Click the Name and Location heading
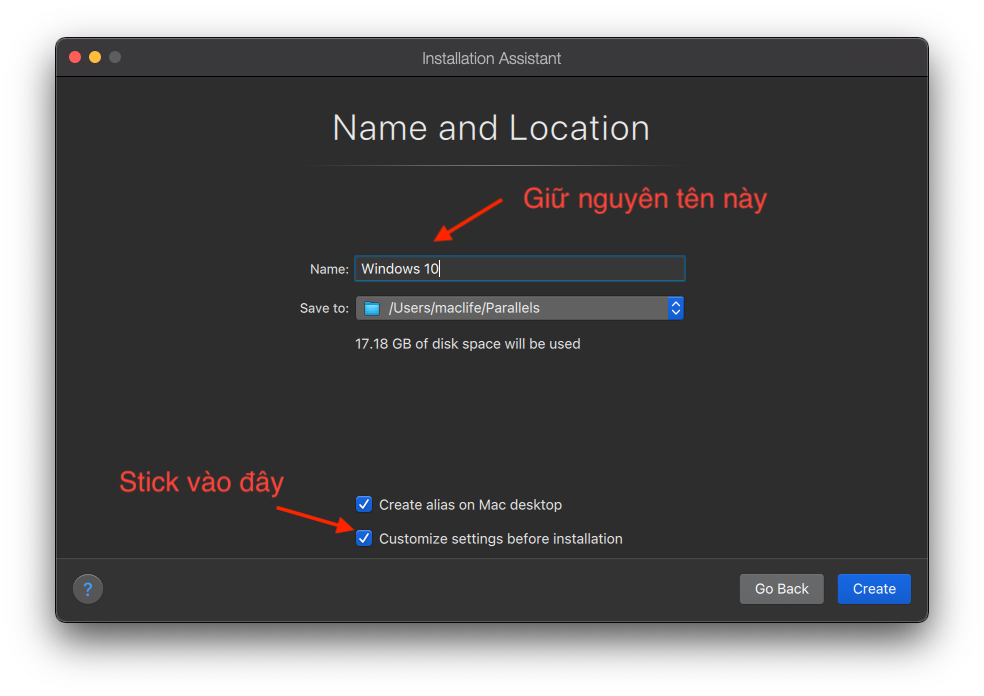This screenshot has height=696, width=984. pos(491,127)
